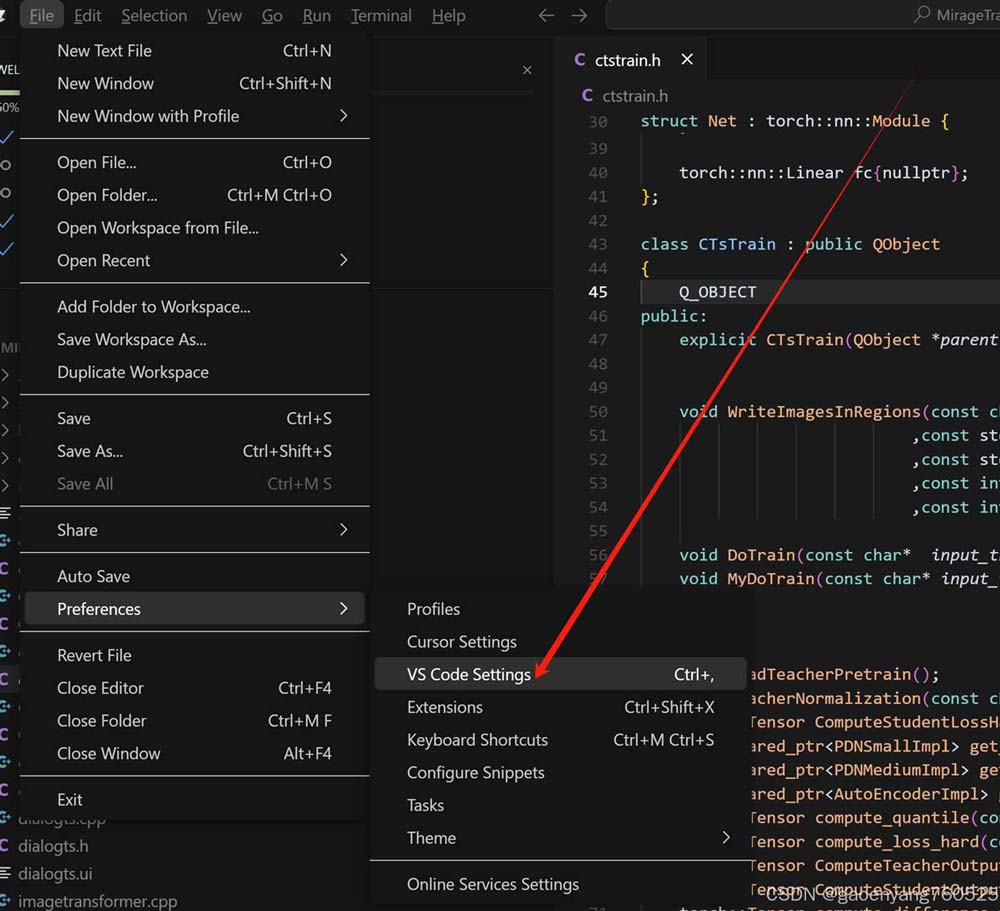Open dialogts.h in the explorer
Screen dimensions: 1000x911
tap(53, 846)
